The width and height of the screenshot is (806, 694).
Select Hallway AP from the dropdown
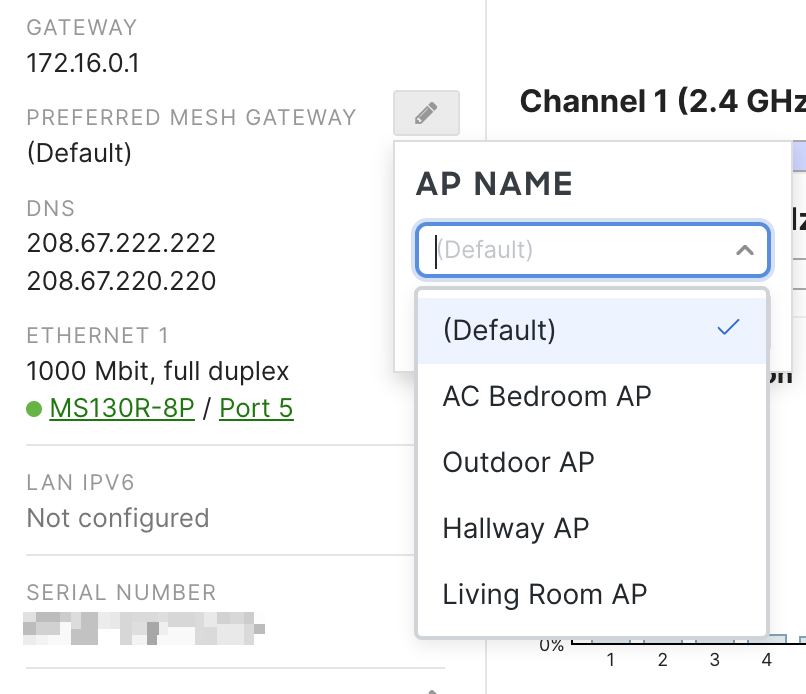pyautogui.click(x=515, y=528)
